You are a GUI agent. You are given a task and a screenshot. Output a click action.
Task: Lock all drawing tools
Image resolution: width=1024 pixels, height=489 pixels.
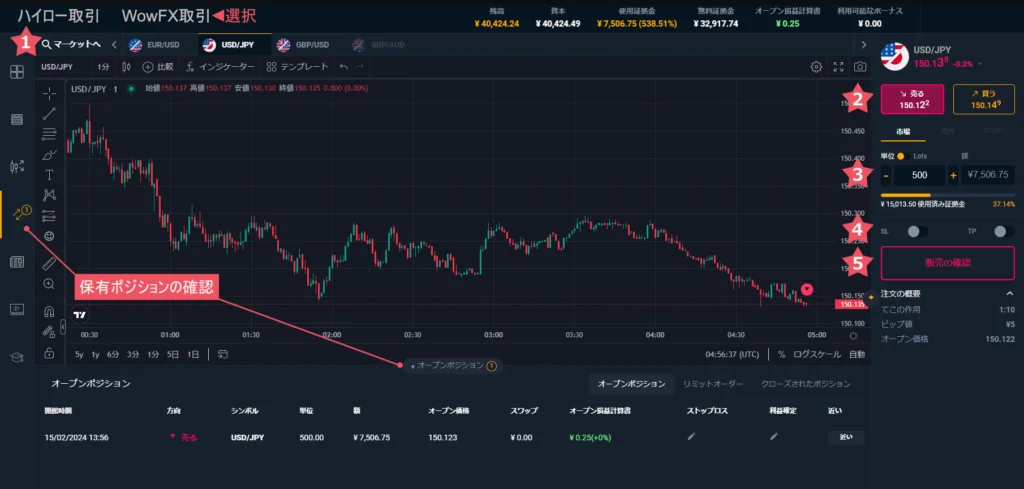49,353
